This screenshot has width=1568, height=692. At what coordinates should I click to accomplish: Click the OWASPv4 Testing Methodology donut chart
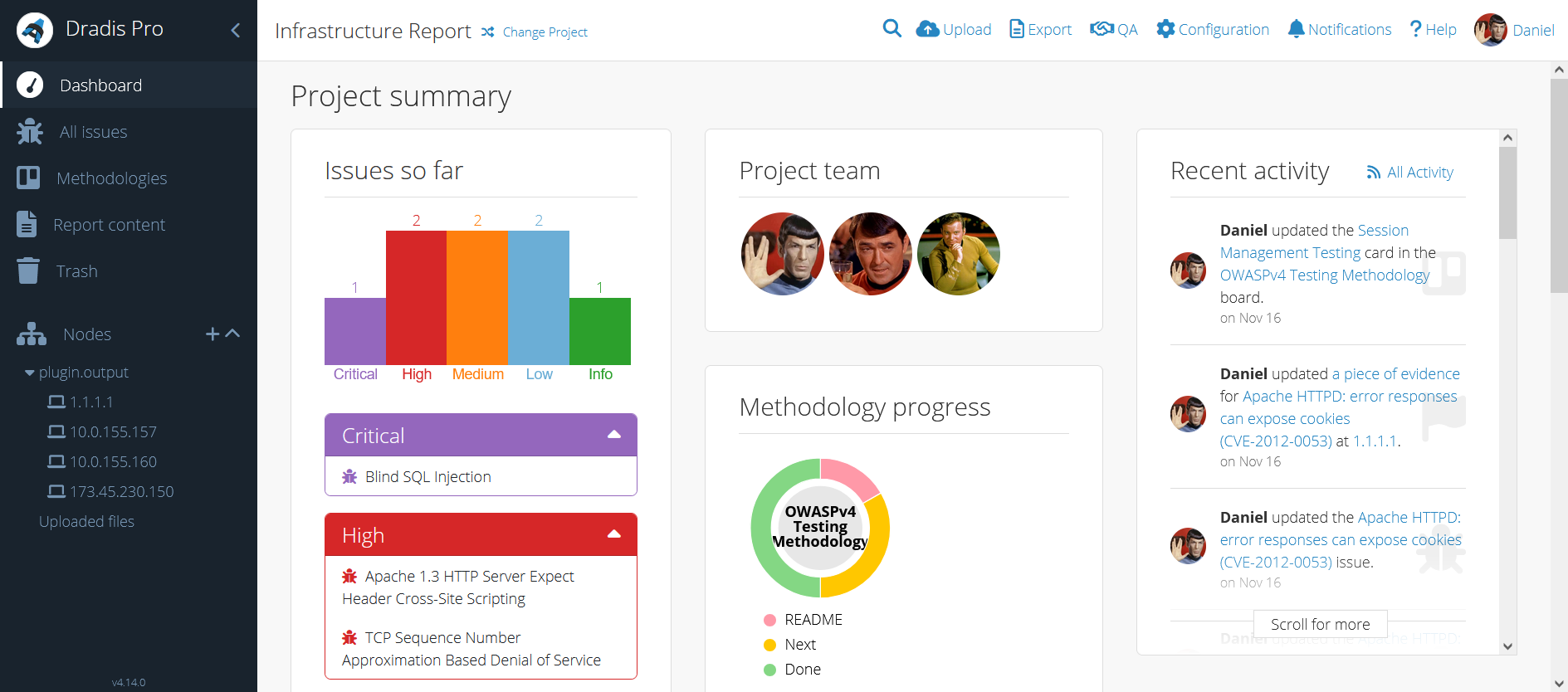coord(820,528)
